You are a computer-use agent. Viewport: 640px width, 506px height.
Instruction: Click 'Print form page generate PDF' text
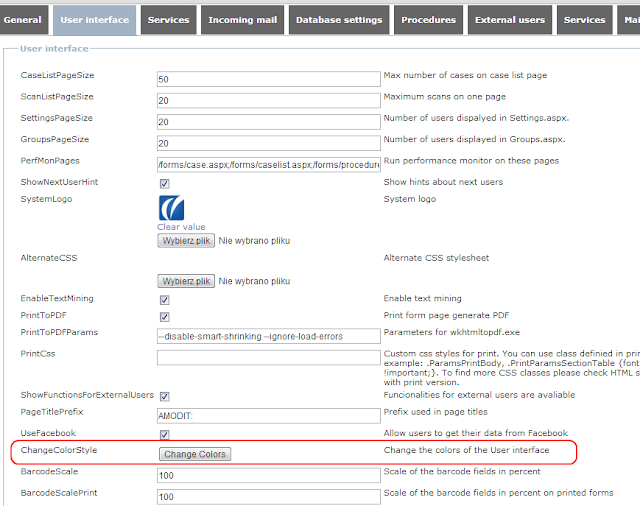447,315
